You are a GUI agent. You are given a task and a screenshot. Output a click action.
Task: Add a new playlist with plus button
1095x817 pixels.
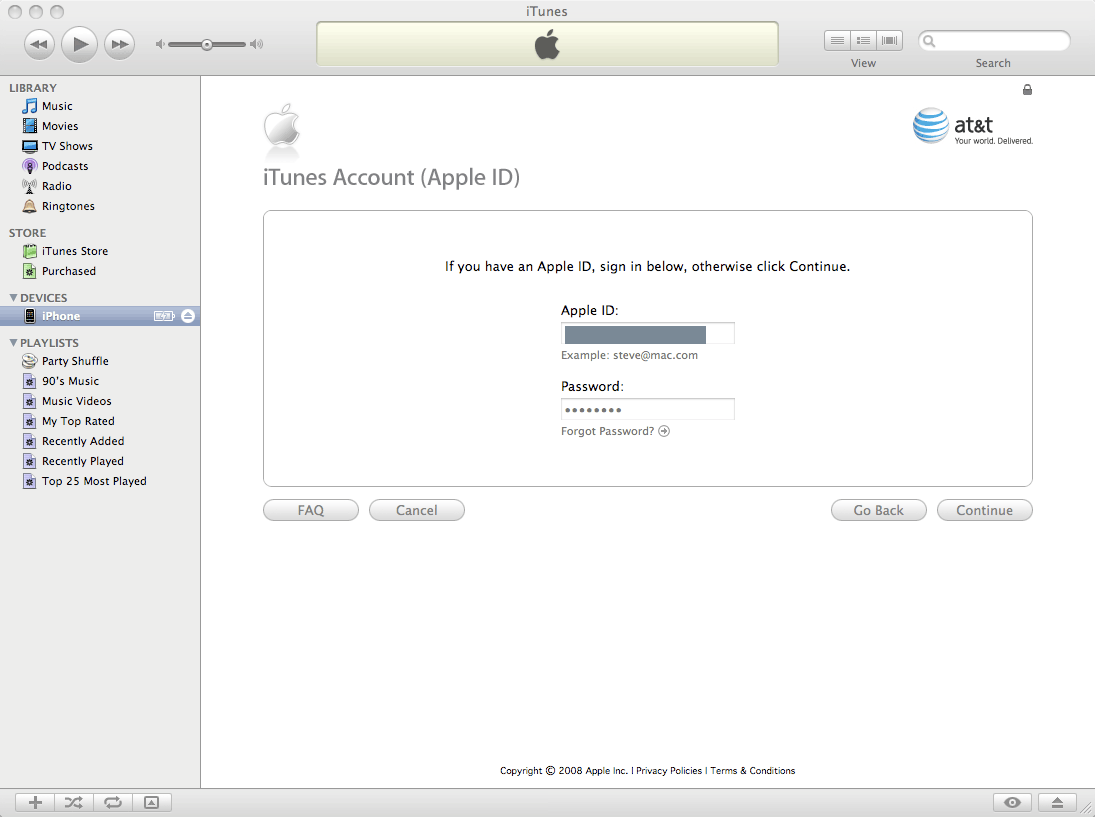tap(35, 802)
